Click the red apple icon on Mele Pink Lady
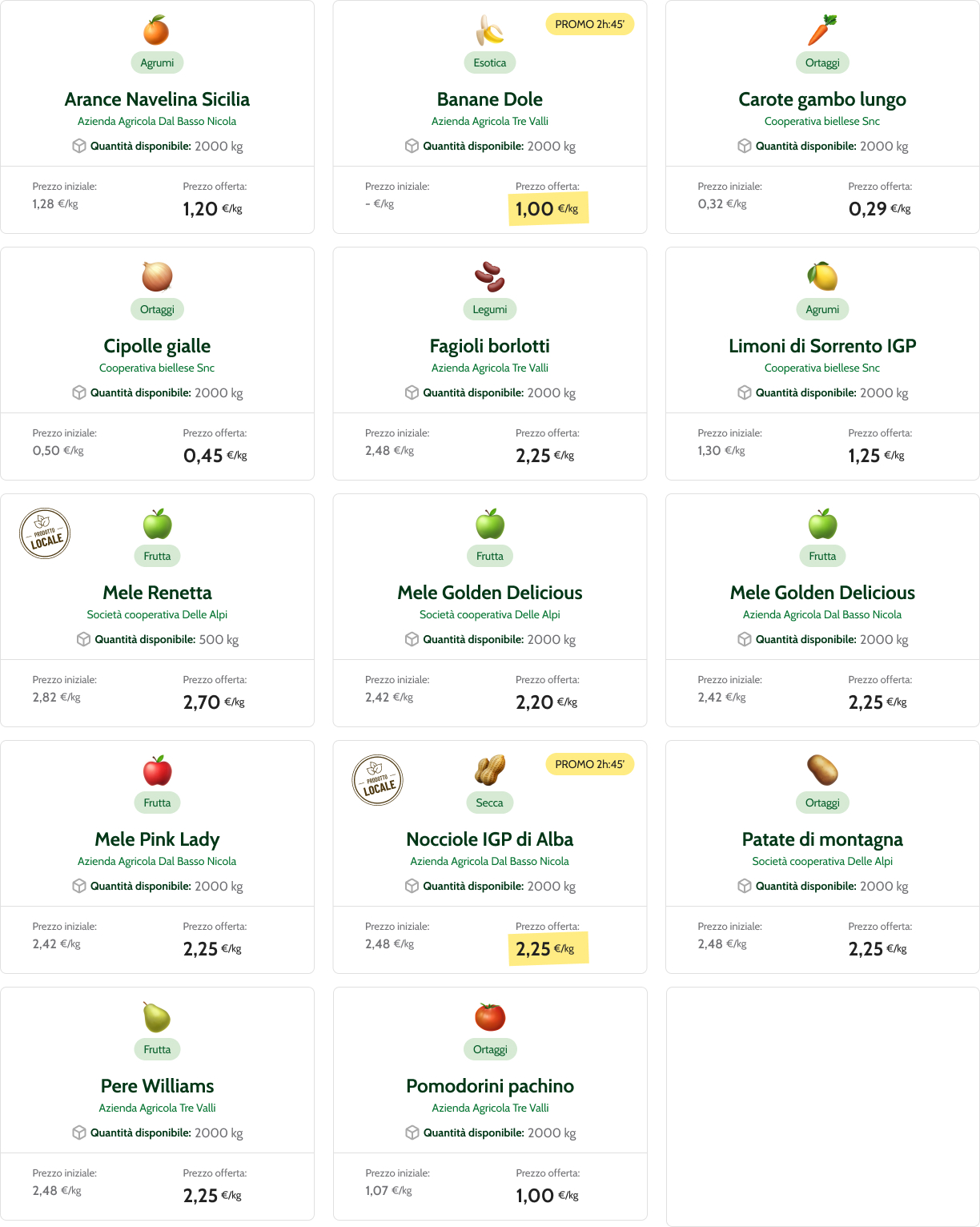Viewport: 980px width, 1227px height. click(x=157, y=770)
